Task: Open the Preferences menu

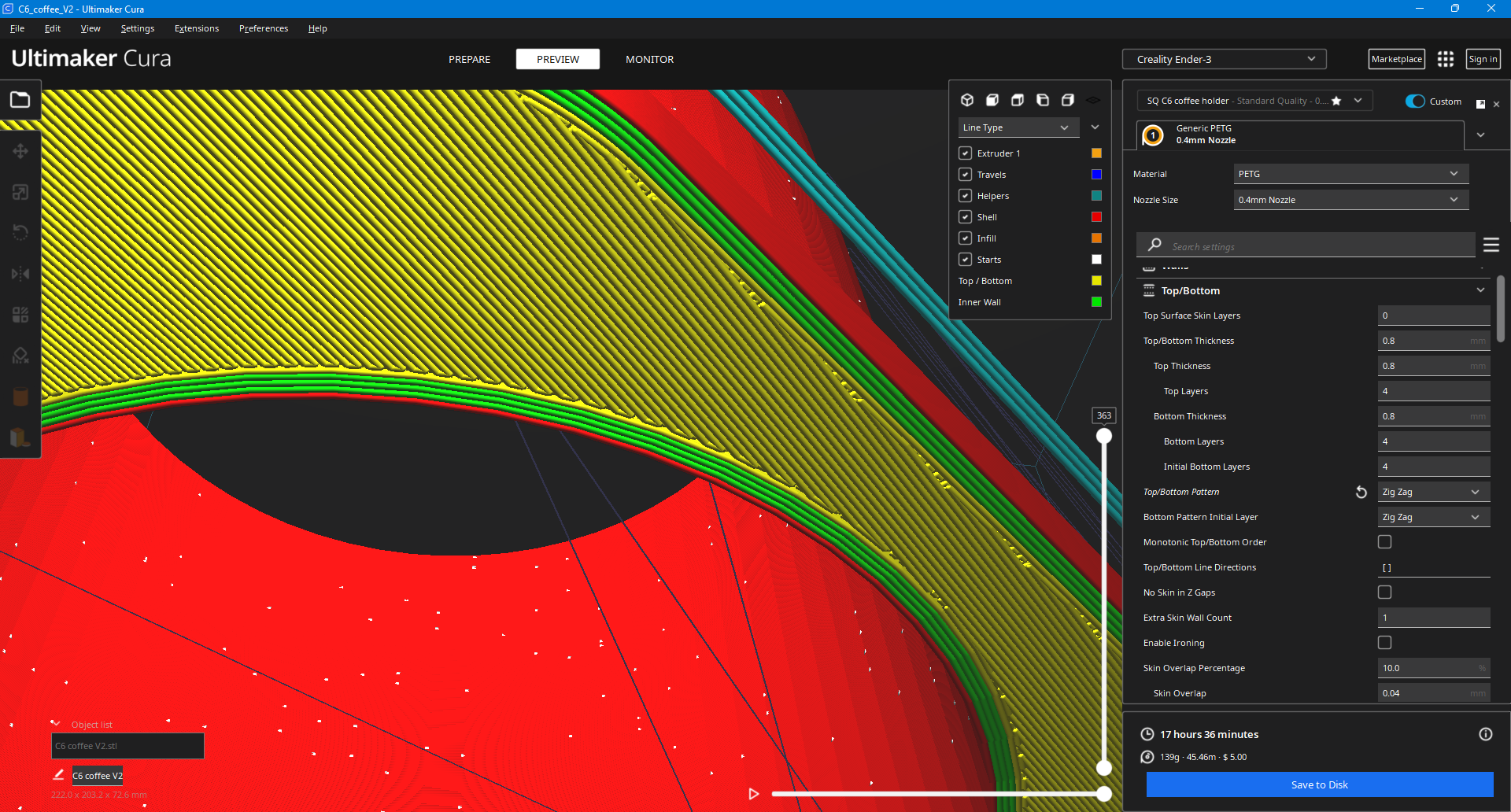Action: 264,28
